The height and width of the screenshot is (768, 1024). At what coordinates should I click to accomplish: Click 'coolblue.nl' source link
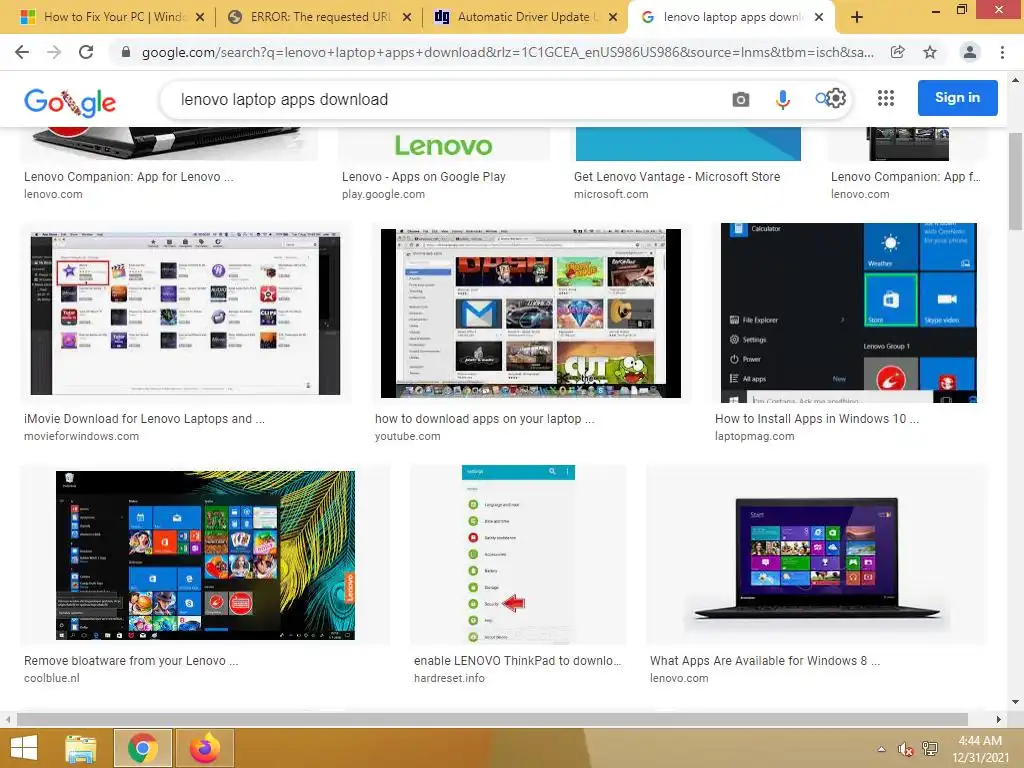52,678
